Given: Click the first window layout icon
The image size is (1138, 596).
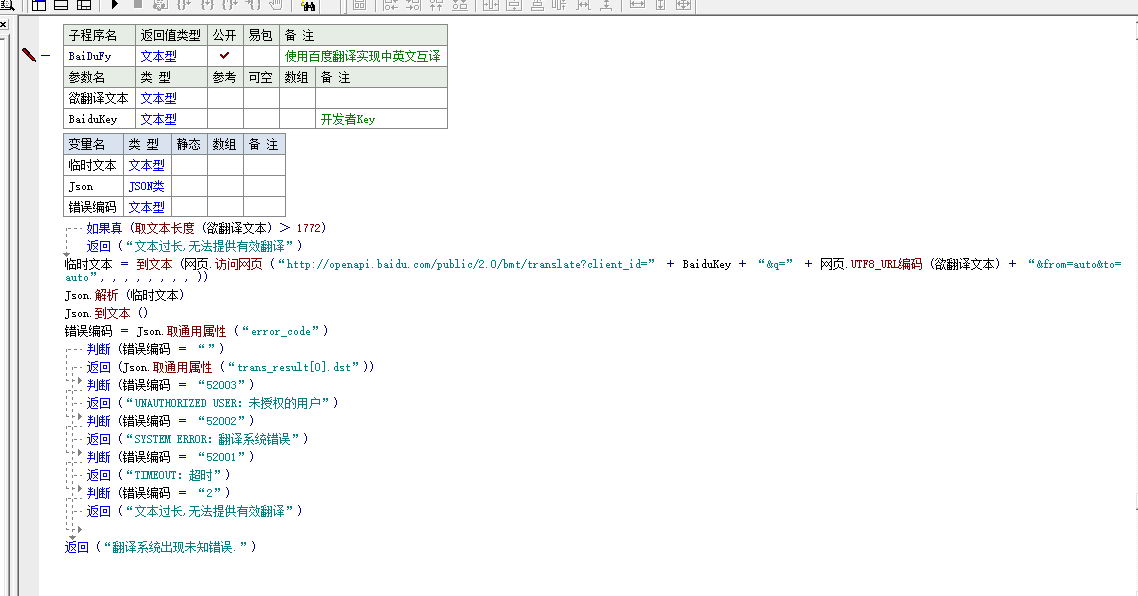Looking at the screenshot, I should click(39, 6).
